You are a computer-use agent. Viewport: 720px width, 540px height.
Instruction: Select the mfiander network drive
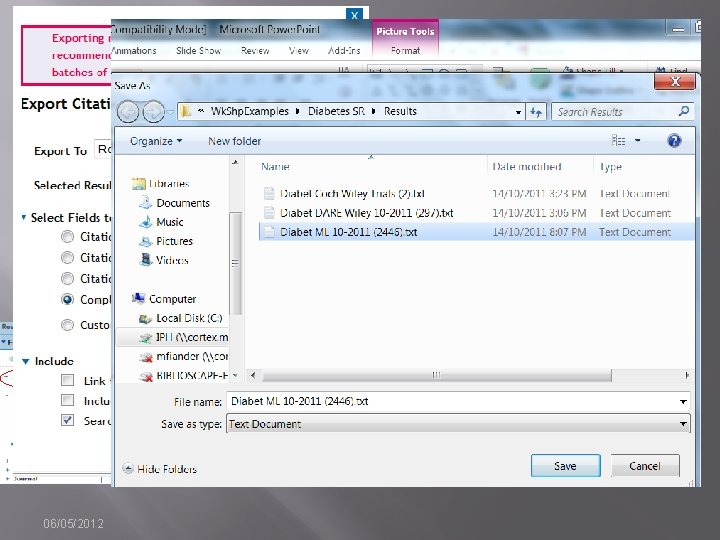click(183, 356)
